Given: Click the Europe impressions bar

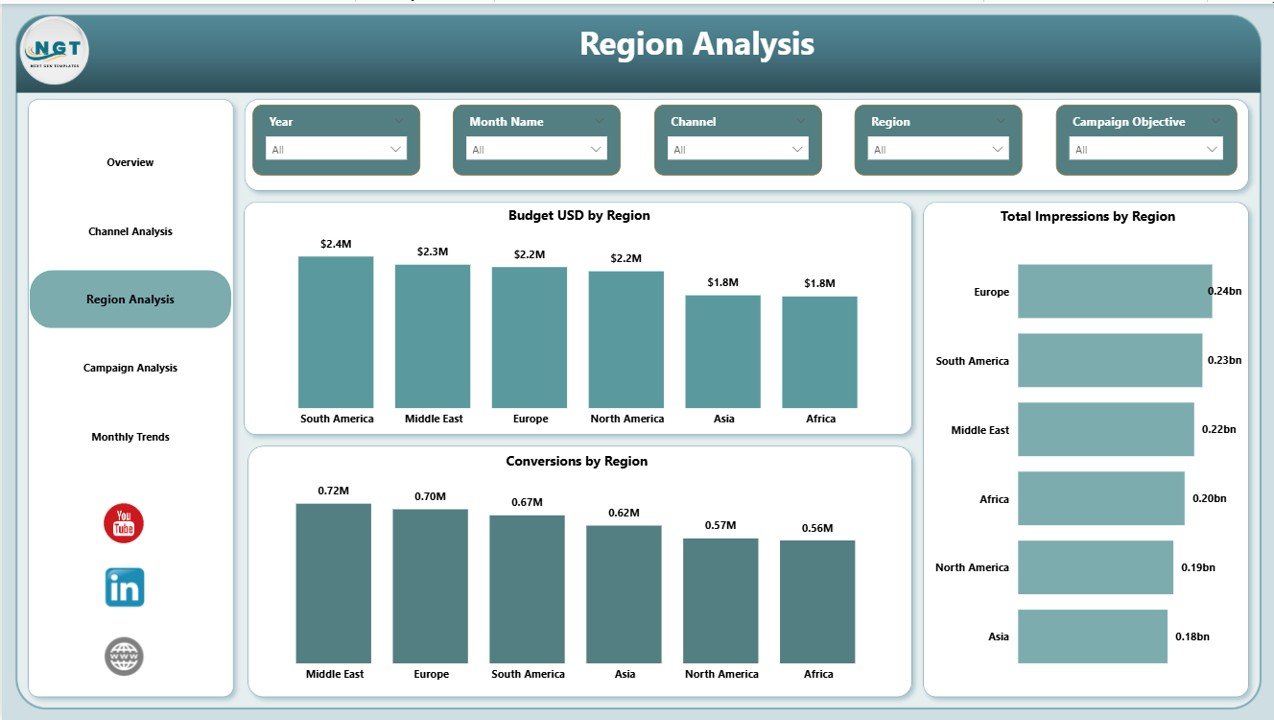Looking at the screenshot, I should click(1113, 291).
